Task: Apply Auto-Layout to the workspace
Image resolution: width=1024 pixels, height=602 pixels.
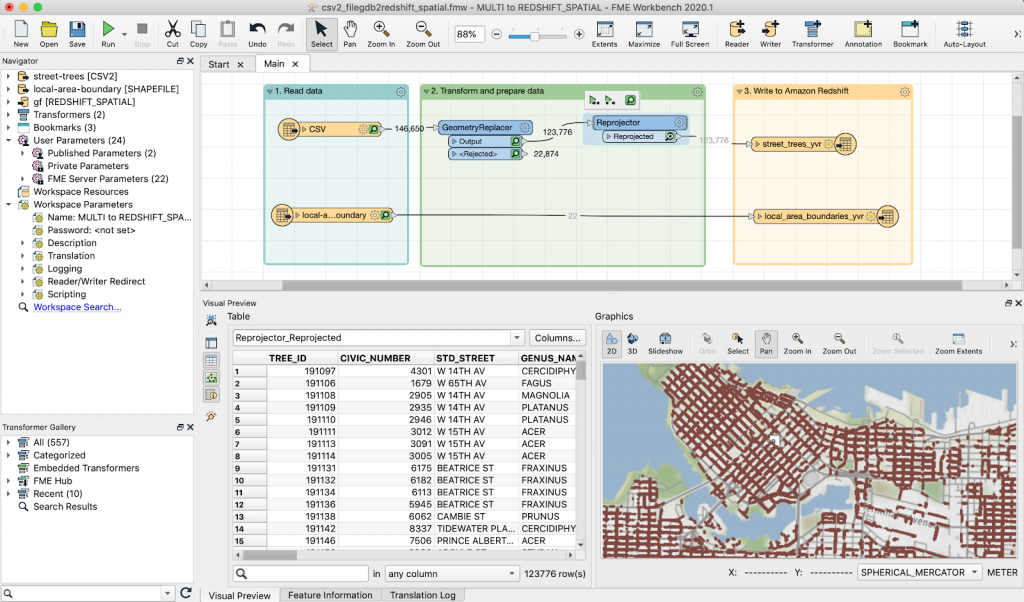Action: [x=965, y=34]
